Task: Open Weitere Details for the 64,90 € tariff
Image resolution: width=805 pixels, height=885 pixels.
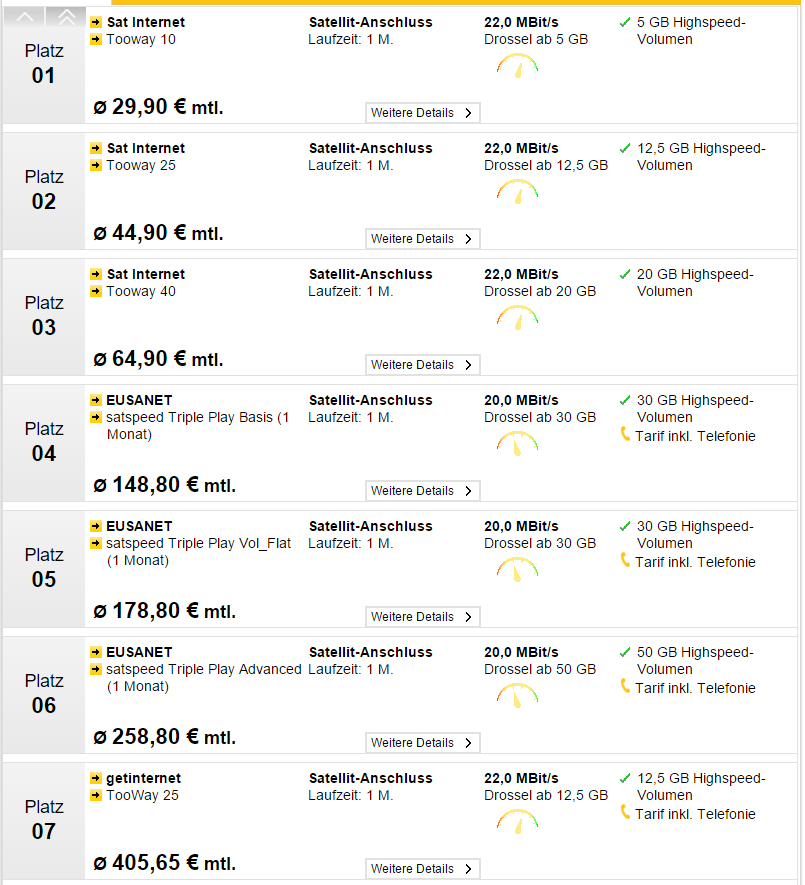Action: click(x=423, y=365)
